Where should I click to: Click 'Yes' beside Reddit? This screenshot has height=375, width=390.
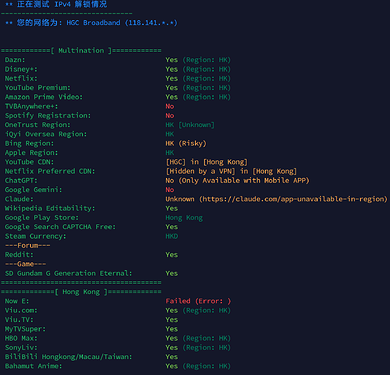172,255
